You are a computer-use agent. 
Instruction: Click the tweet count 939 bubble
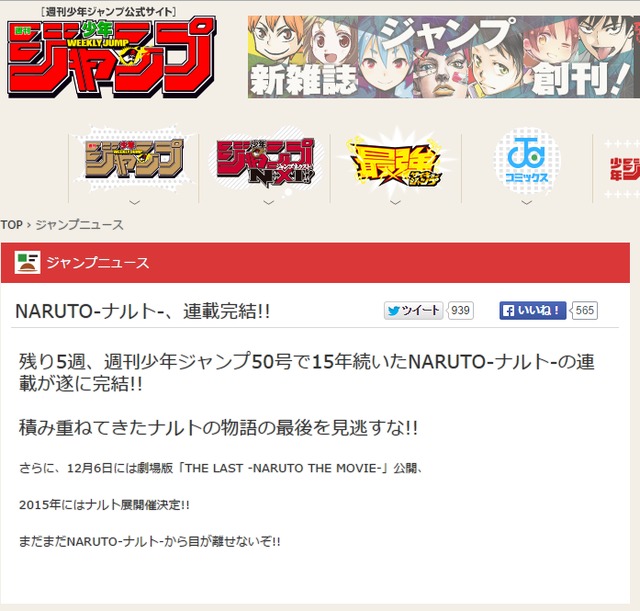click(460, 311)
